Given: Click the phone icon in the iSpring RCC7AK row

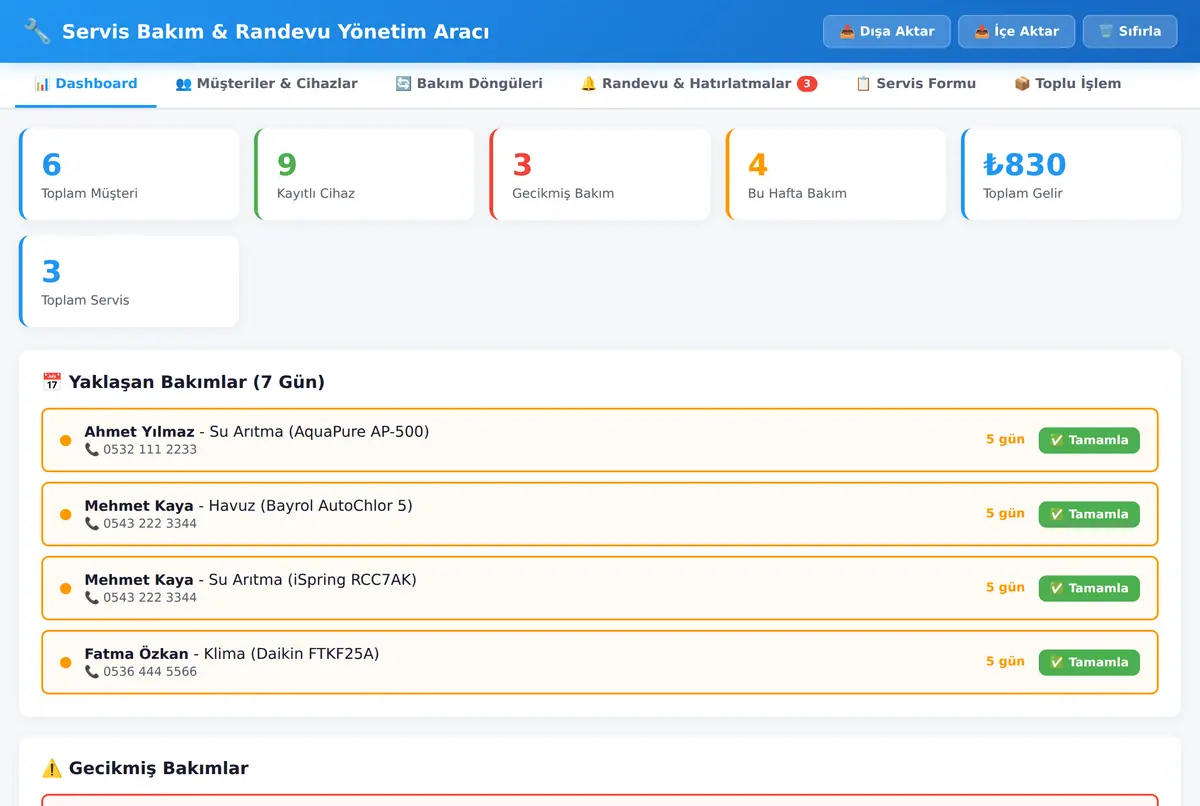Looking at the screenshot, I should click(x=92, y=598).
